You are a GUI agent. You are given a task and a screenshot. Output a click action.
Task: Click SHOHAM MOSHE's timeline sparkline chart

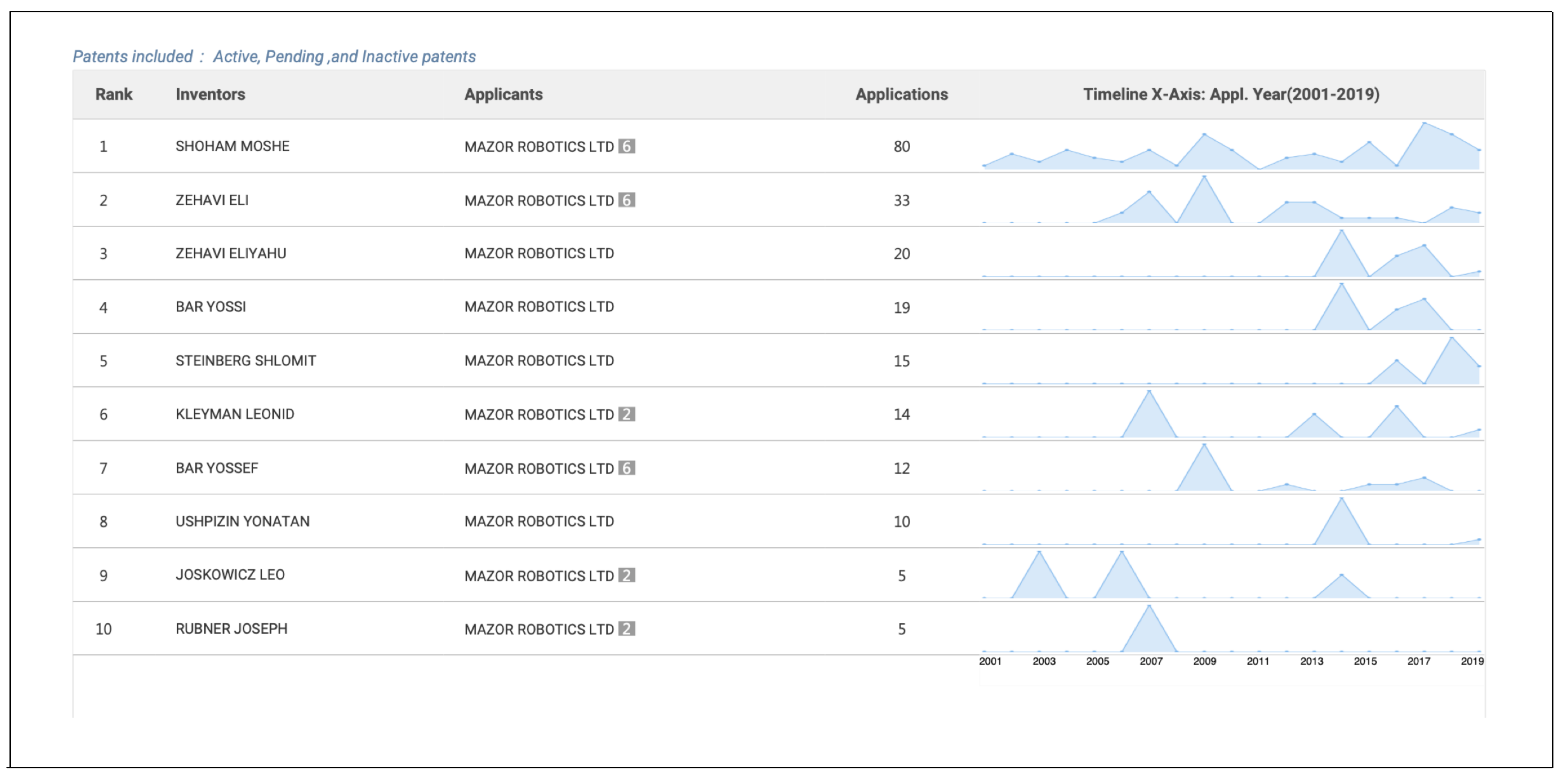pyautogui.click(x=1231, y=146)
